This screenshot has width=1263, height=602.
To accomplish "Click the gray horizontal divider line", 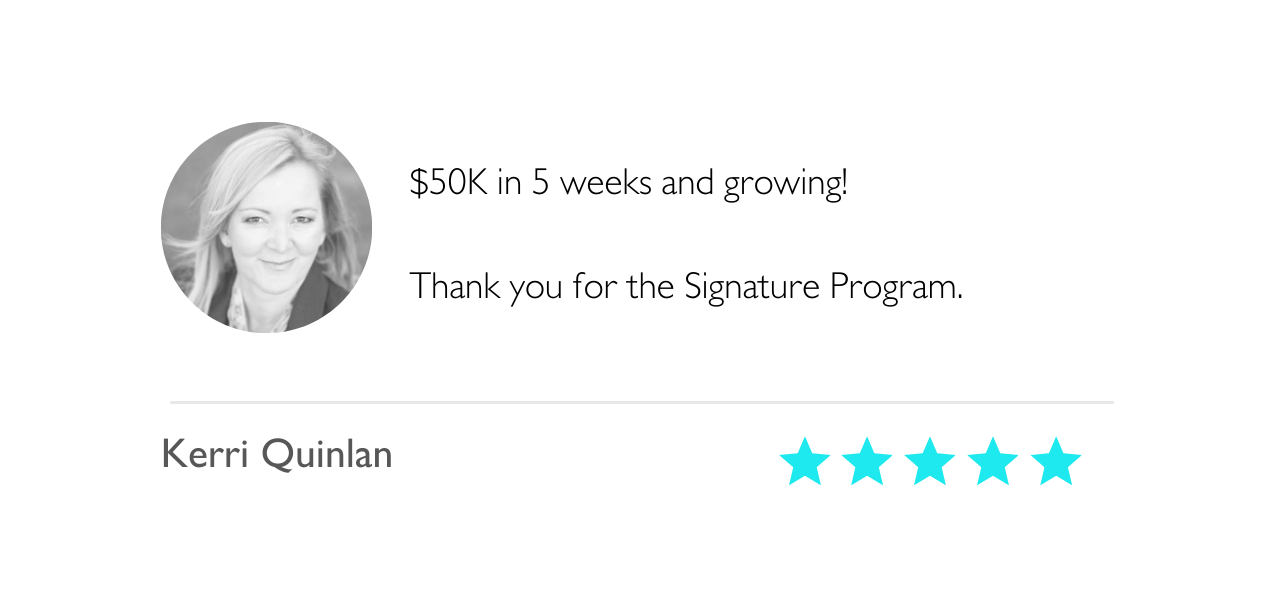I will pyautogui.click(x=641, y=402).
